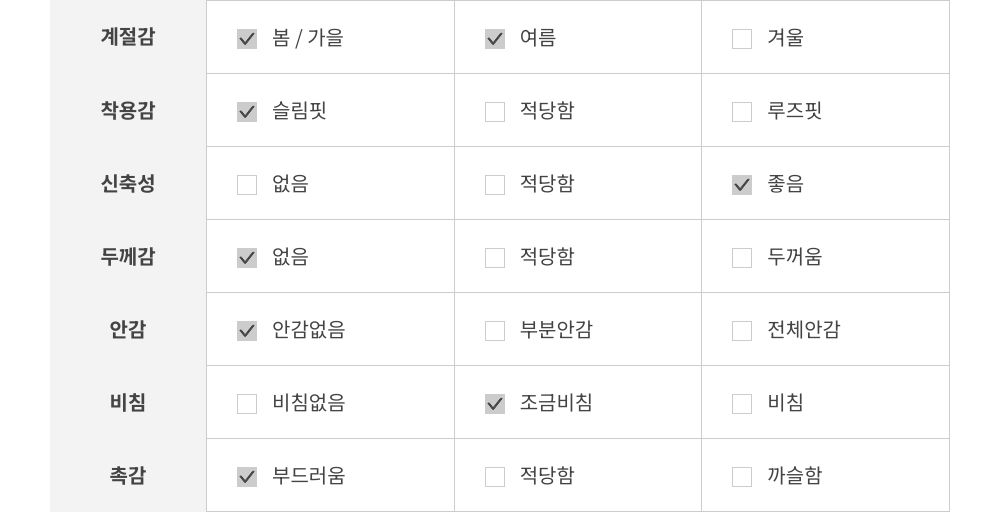Screen dimensions: 1000x512
Task: Uncheck the 슬림핏 fit checkbox
Action: [x=247, y=112]
